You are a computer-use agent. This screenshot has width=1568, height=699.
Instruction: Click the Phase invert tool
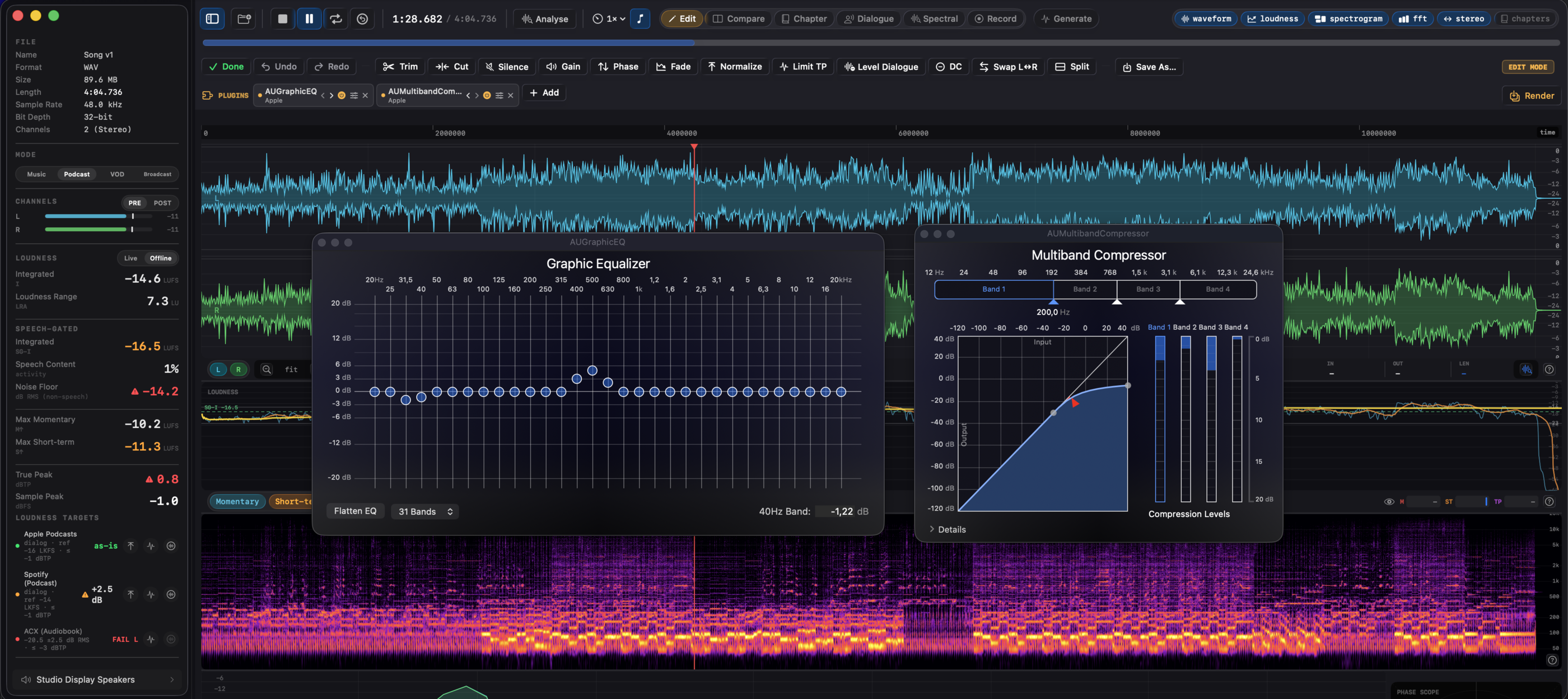click(618, 67)
